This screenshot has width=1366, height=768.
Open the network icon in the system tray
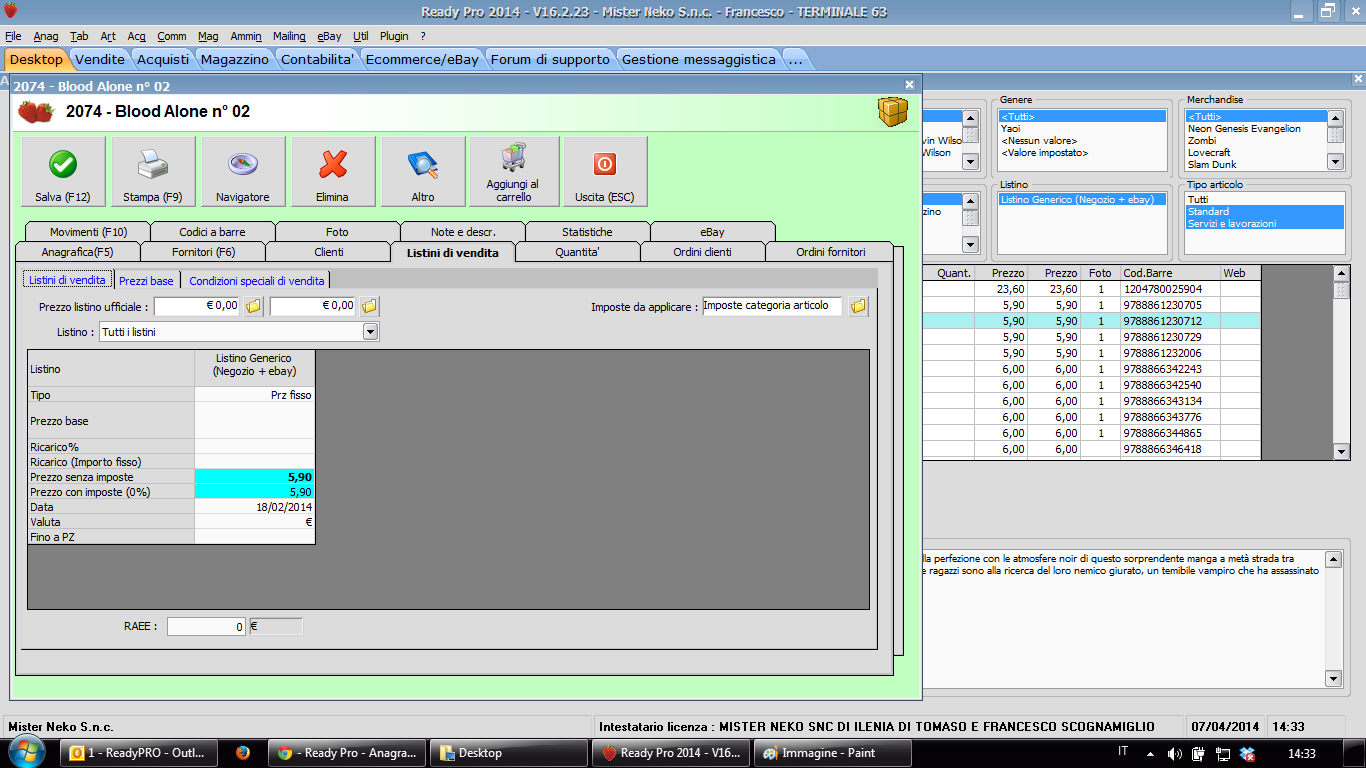(1221, 753)
